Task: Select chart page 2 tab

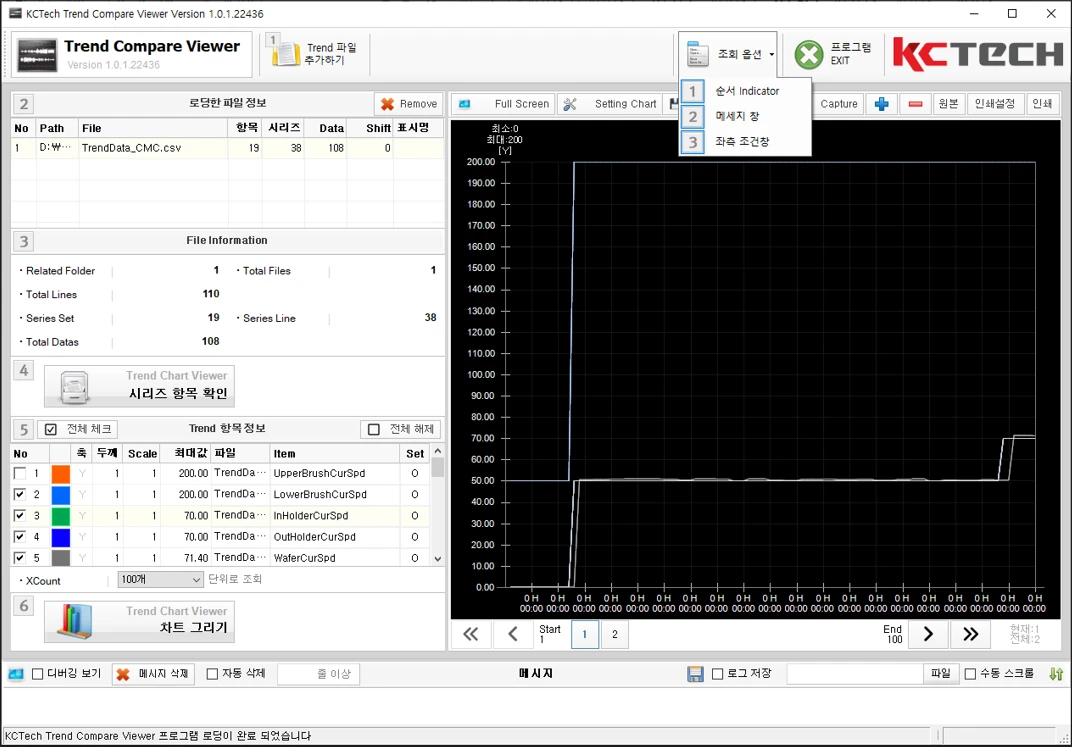Action: 615,634
